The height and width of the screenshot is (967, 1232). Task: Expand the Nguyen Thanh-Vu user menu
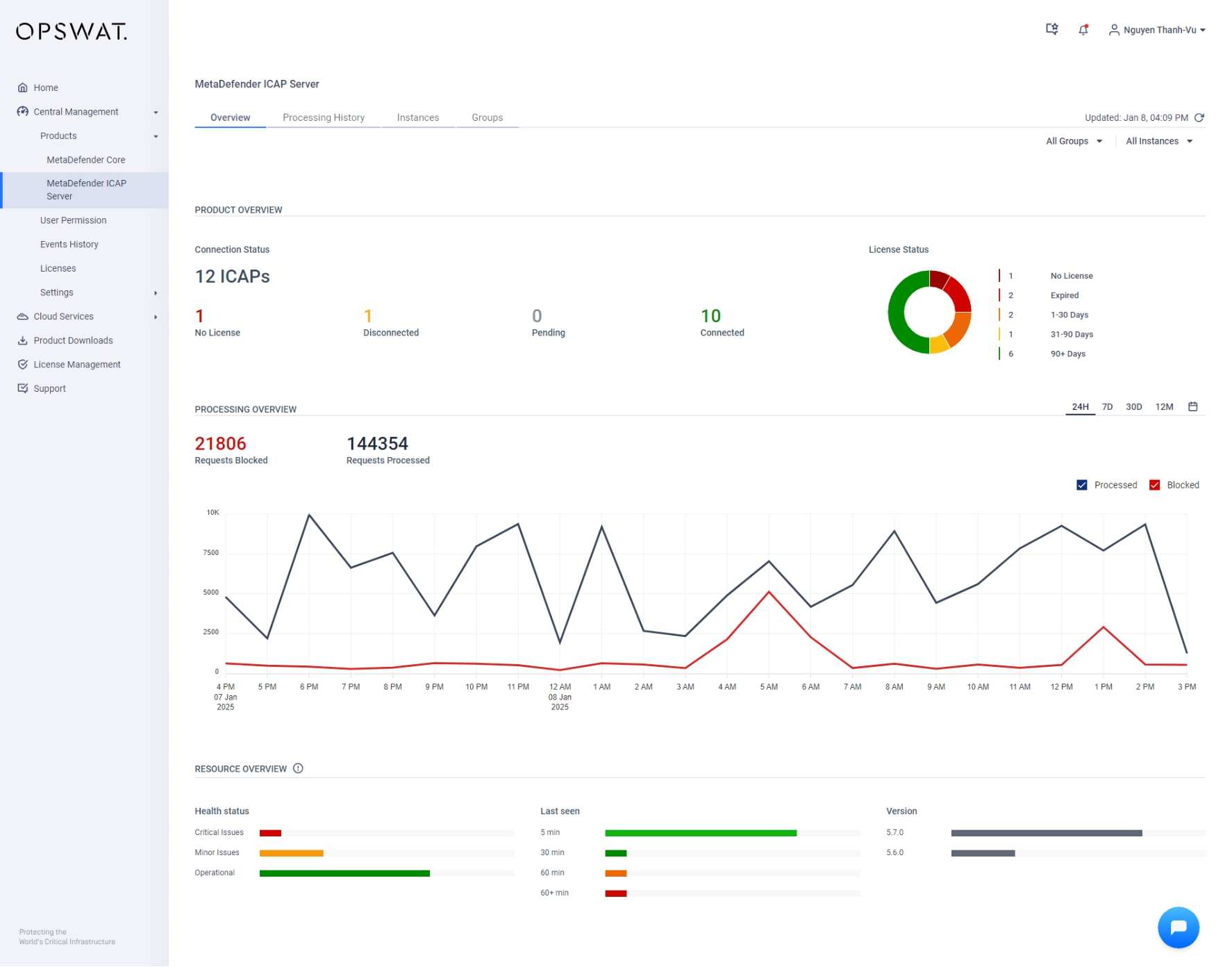[x=1158, y=30]
